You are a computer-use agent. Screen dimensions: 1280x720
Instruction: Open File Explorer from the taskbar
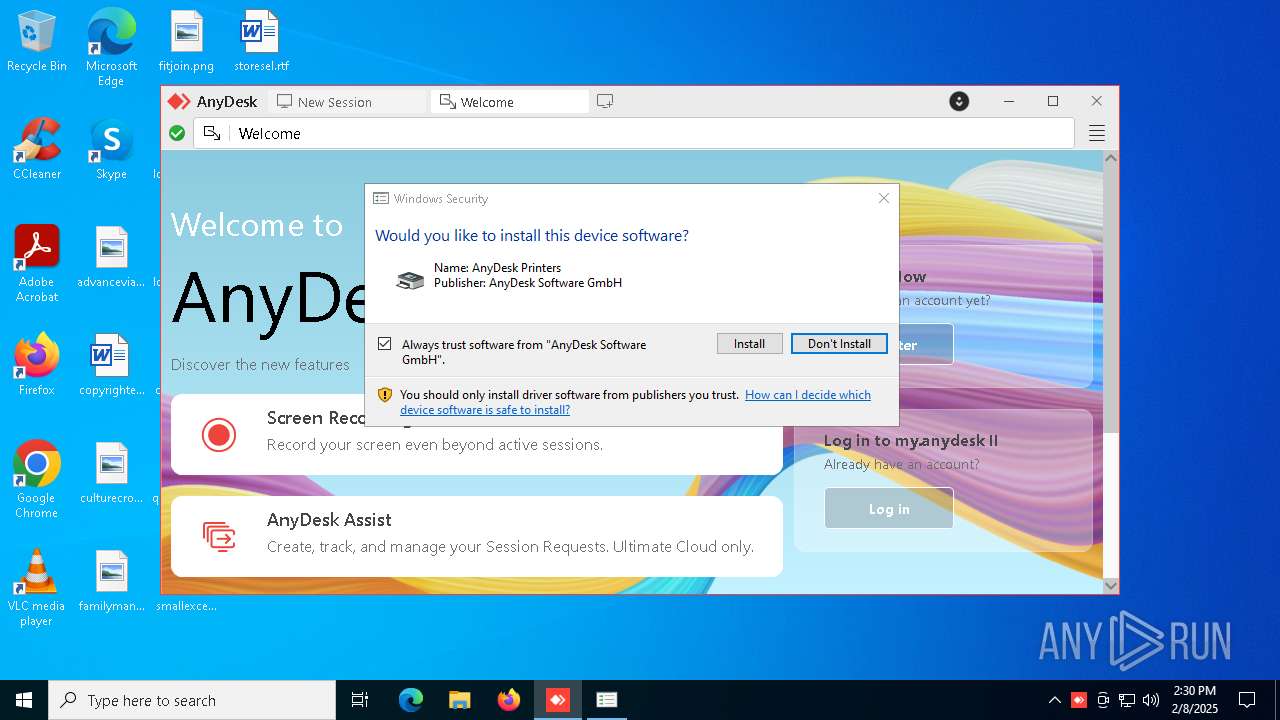pos(459,700)
